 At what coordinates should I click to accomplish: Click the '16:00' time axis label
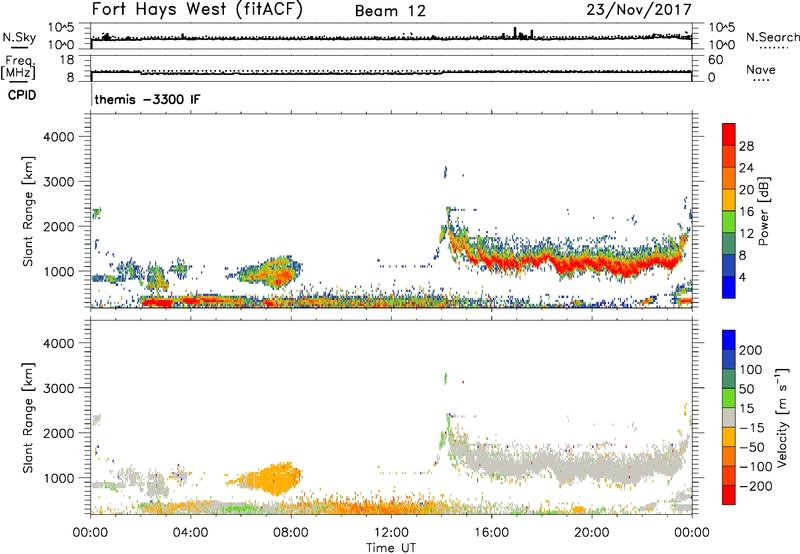[491, 533]
